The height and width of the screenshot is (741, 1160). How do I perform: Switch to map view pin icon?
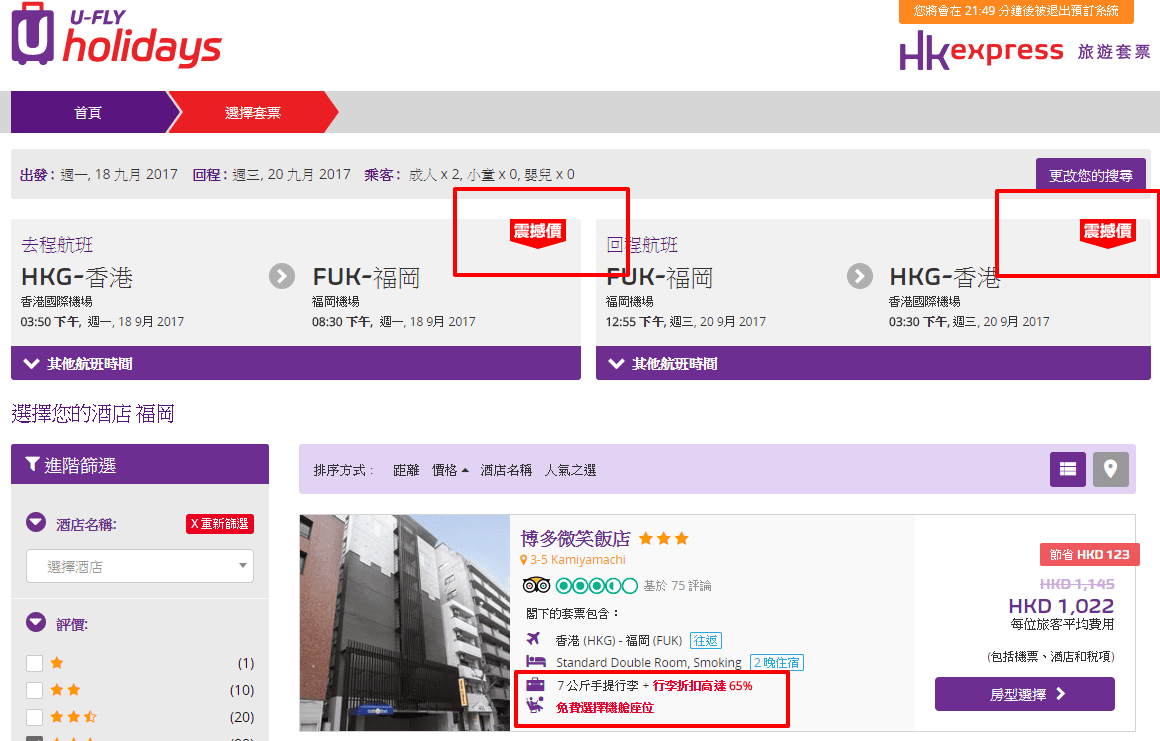tap(1110, 469)
